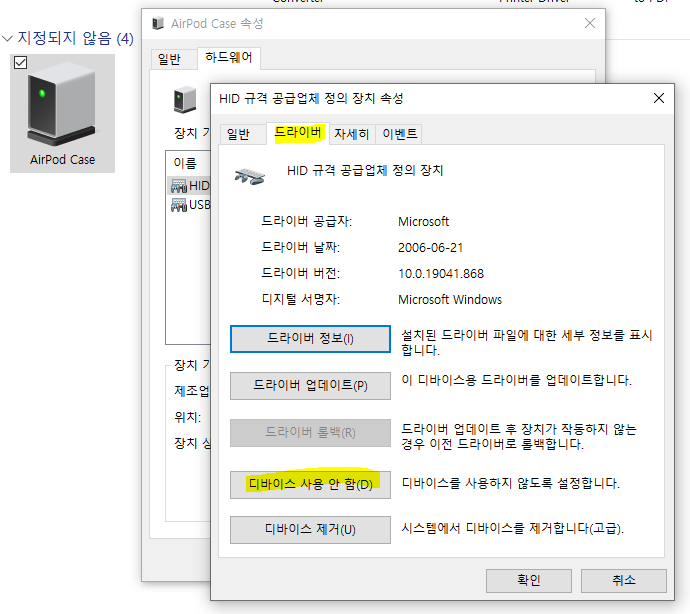Select the HID row in the device list

tap(190, 186)
